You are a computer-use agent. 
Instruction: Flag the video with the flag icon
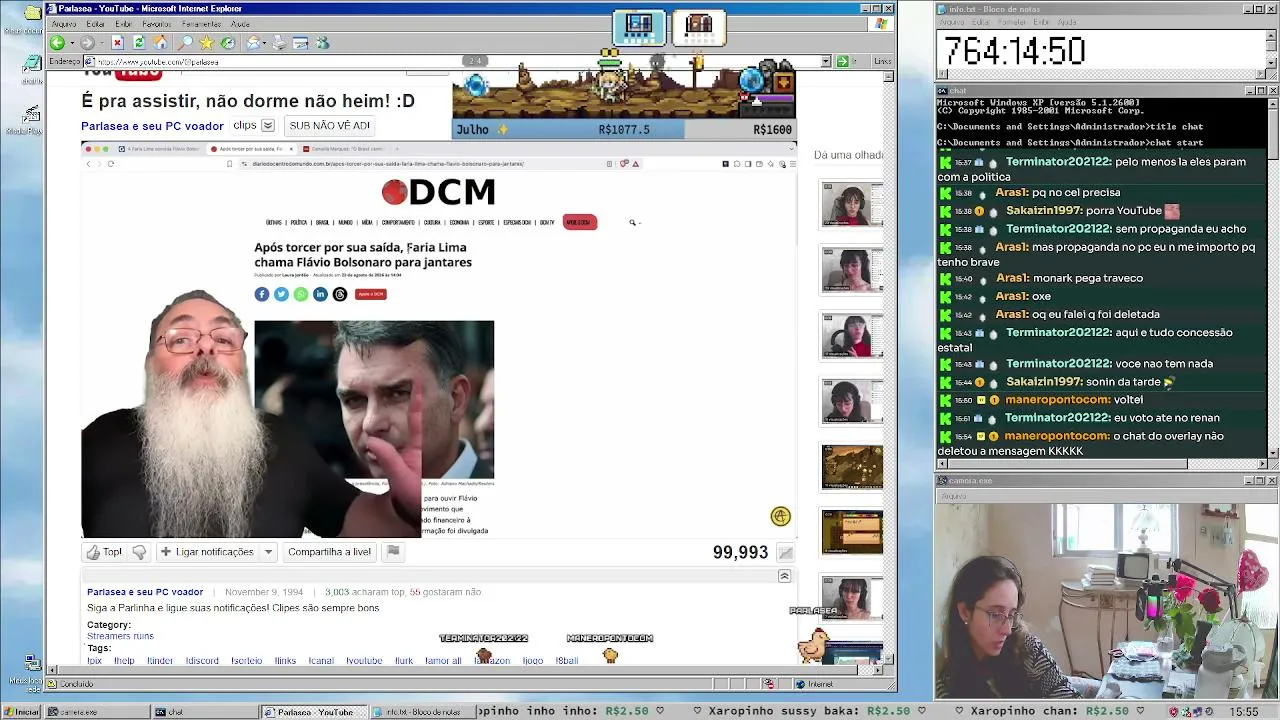click(x=393, y=552)
